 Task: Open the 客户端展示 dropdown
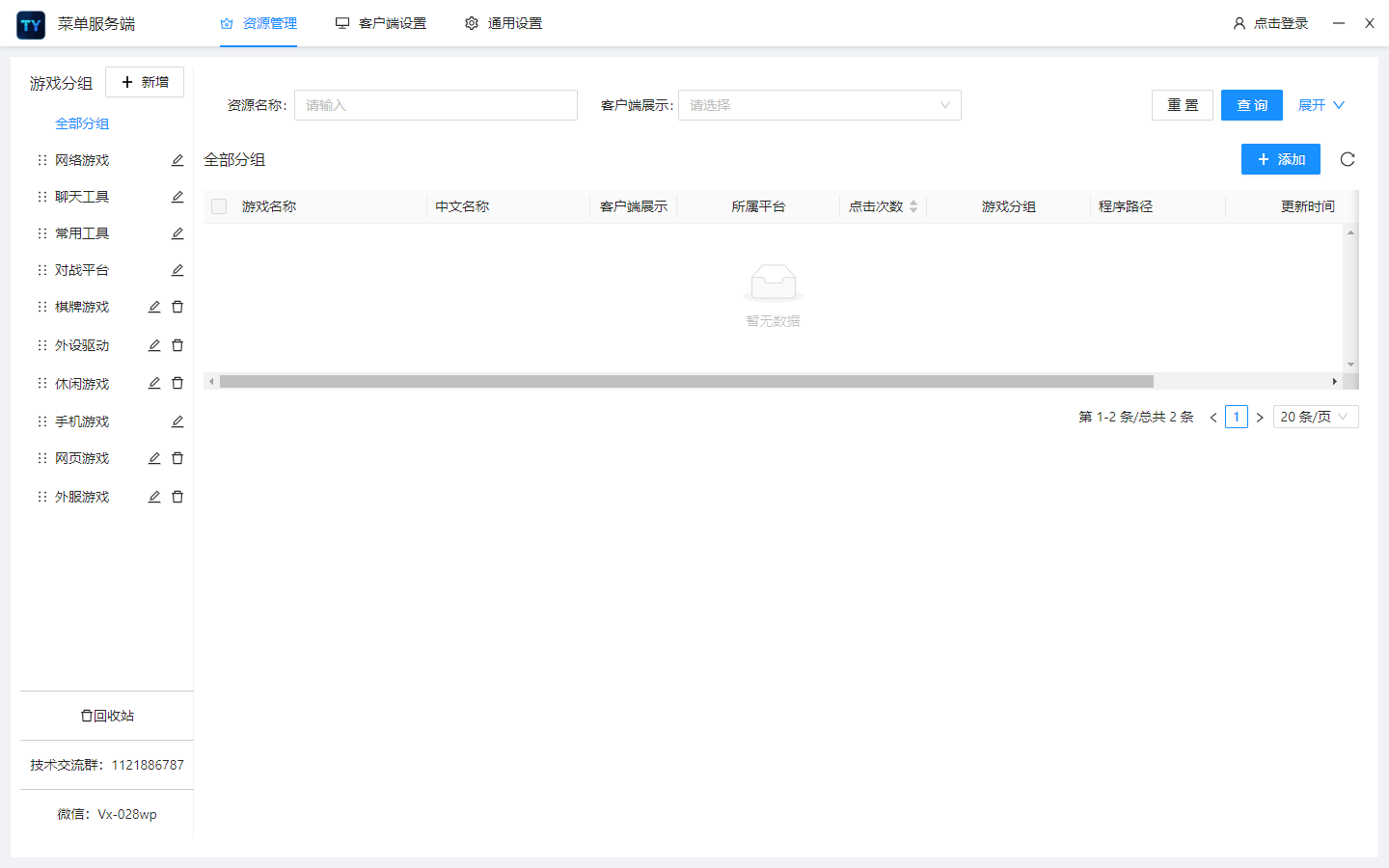(820, 105)
